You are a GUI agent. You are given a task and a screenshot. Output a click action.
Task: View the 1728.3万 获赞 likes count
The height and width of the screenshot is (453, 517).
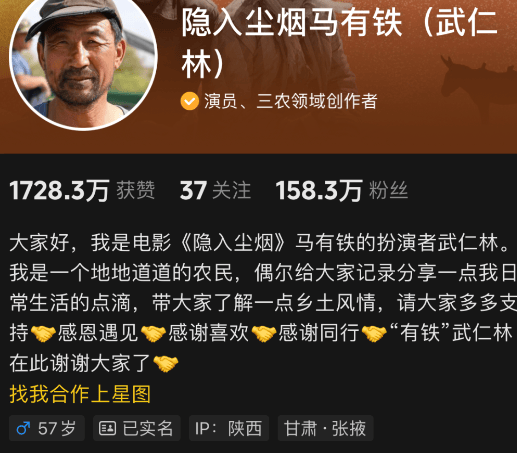click(x=82, y=191)
